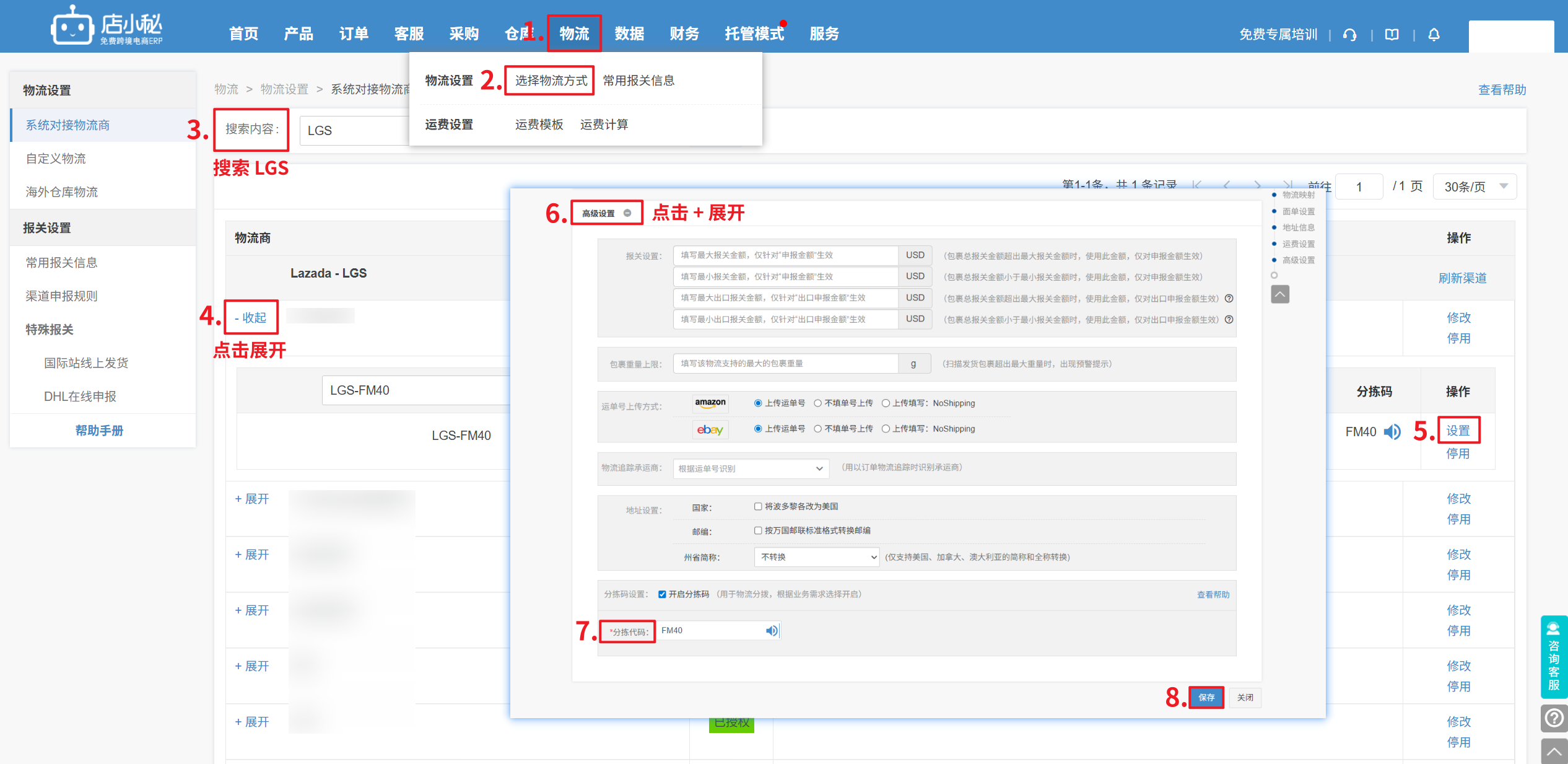
Task: Select 'Choose logistics method' submenu item
Action: click(551, 81)
